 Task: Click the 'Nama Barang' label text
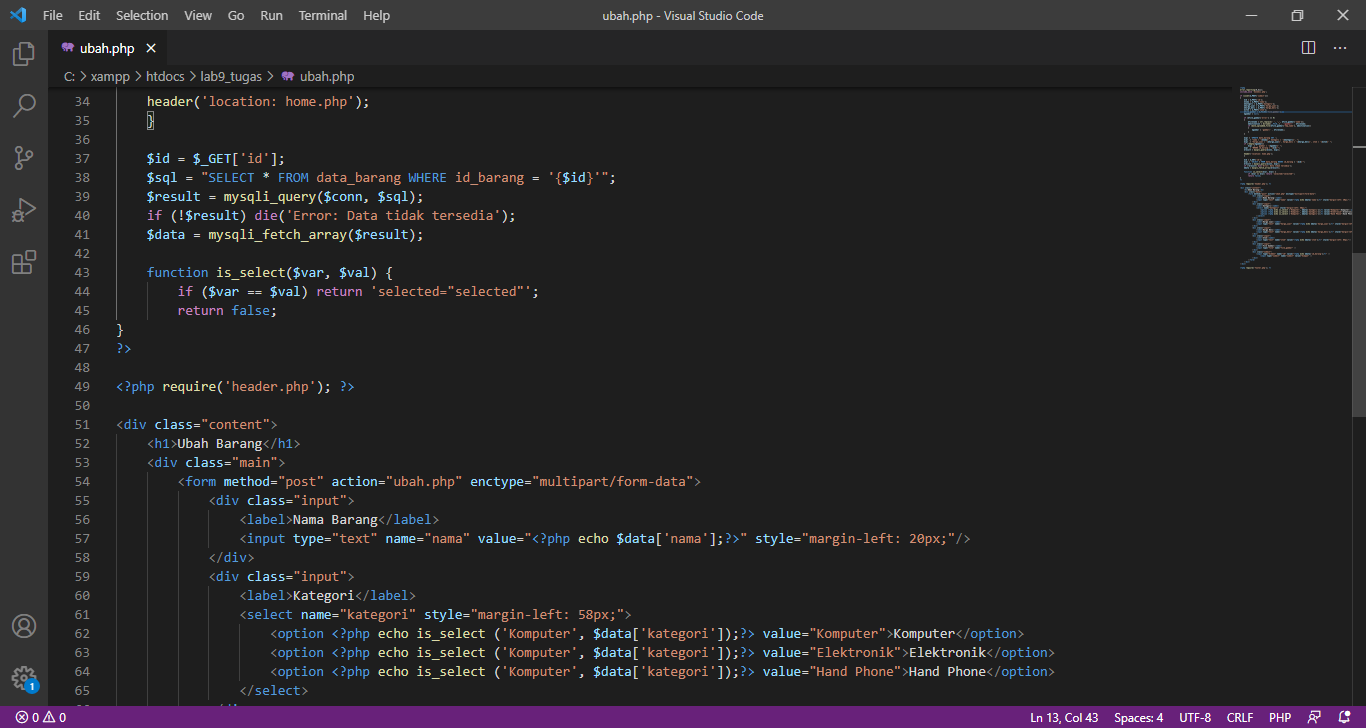point(335,519)
